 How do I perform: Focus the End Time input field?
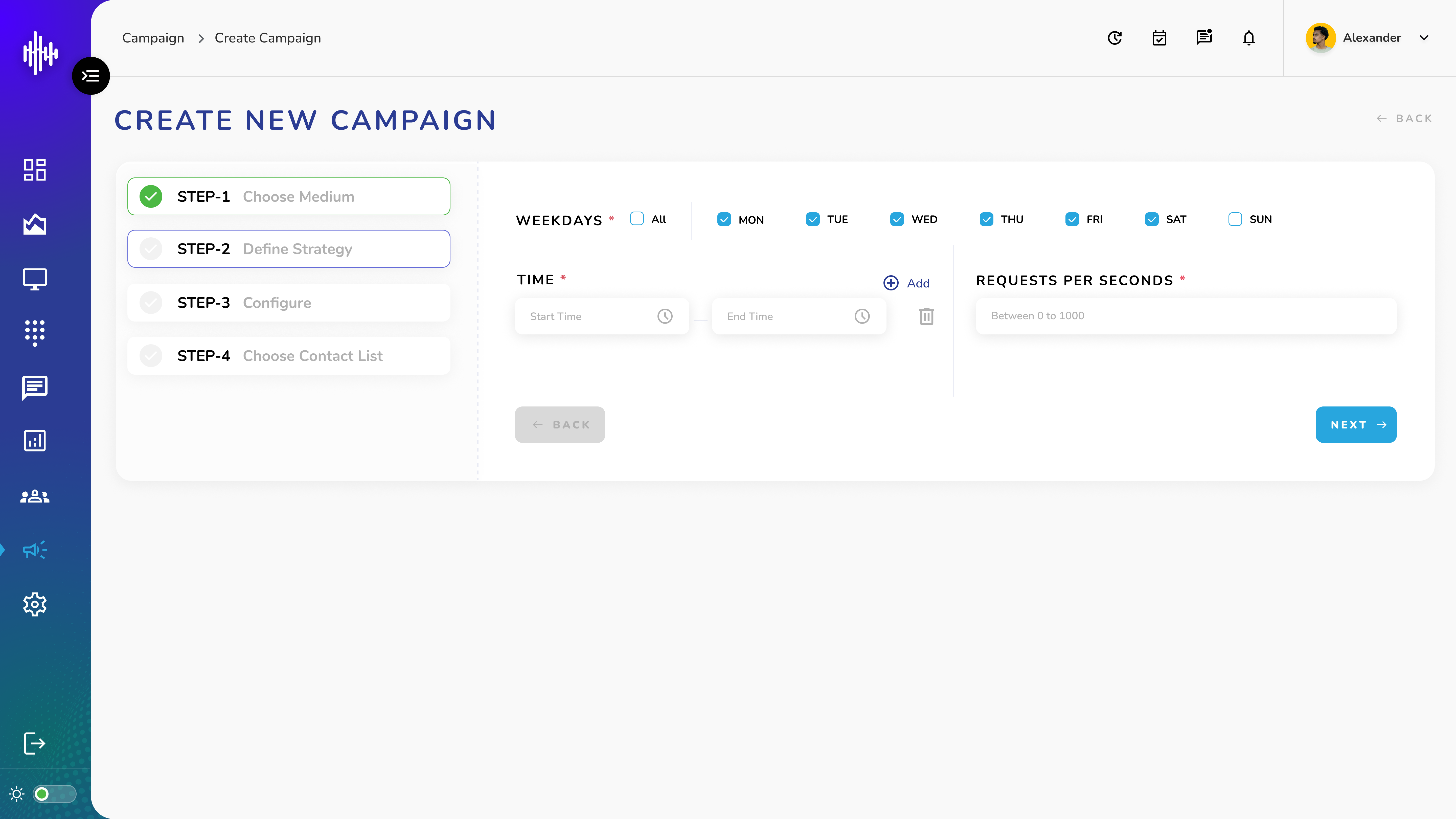click(799, 316)
